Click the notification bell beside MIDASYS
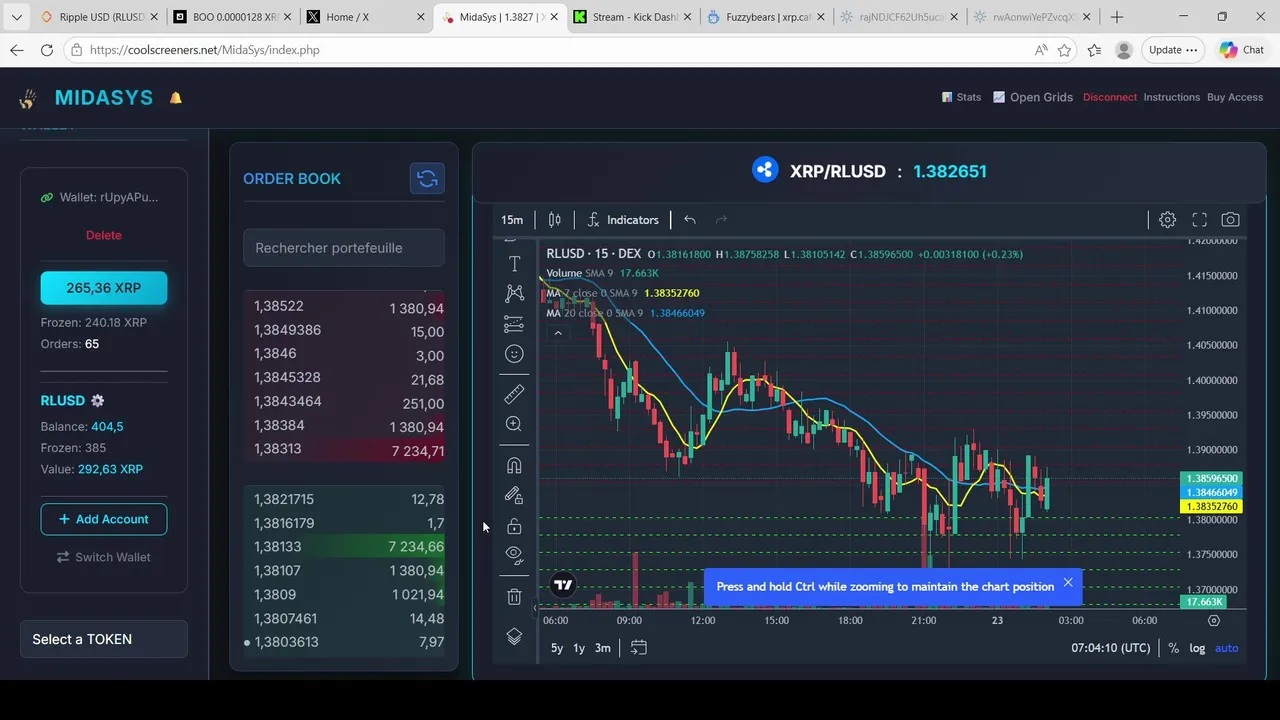1280x720 pixels. 176,98
